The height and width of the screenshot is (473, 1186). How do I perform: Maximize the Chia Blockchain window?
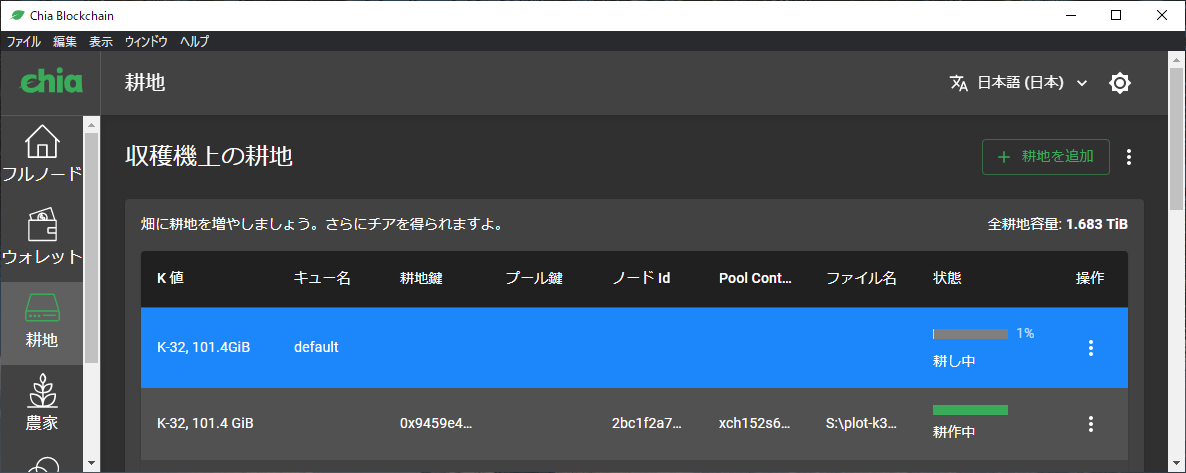[x=1116, y=15]
